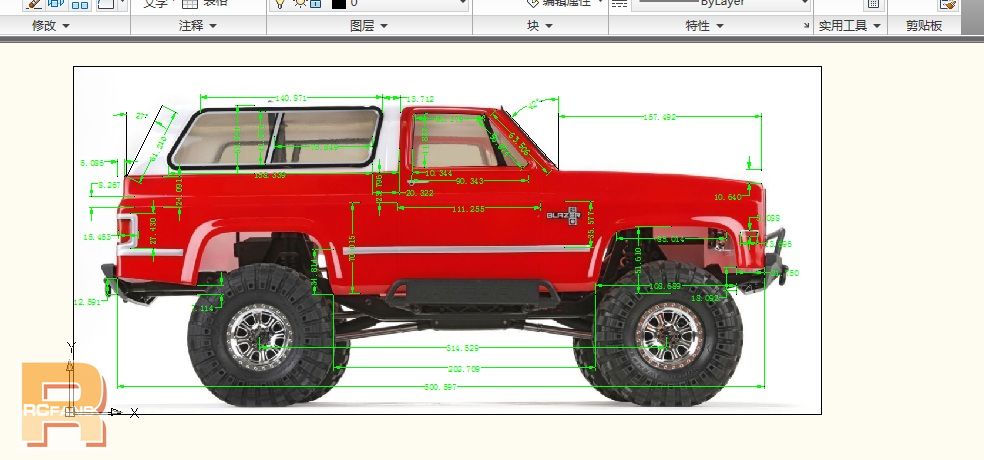Open the quick calculator icon
Viewport: 984px width, 460px height.
pos(873,4)
